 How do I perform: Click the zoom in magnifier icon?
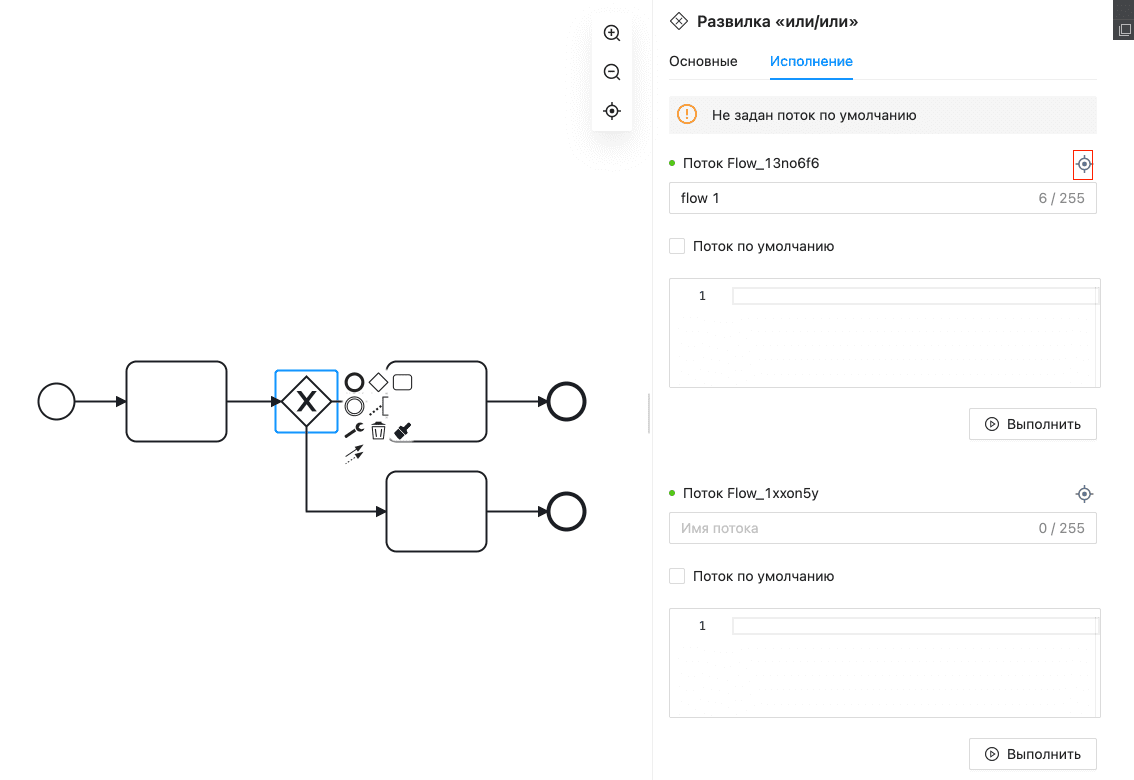612,33
